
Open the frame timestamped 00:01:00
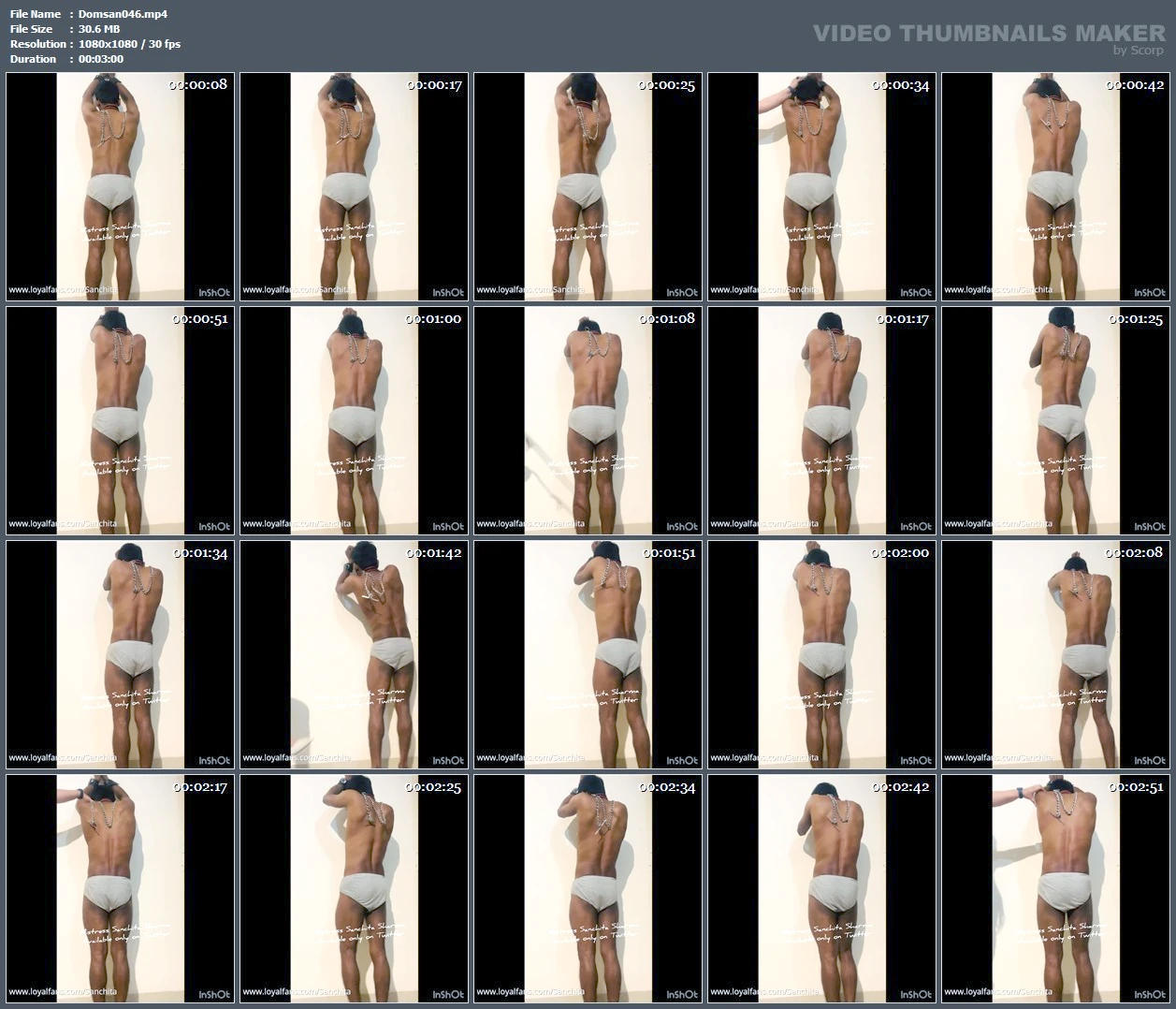tap(354, 420)
